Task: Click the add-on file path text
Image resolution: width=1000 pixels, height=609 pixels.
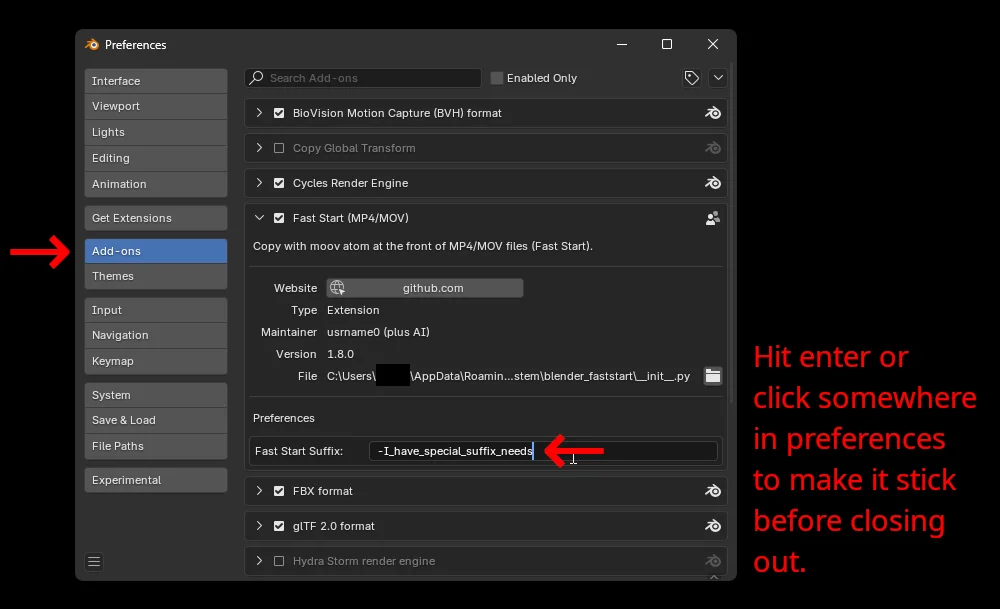Action: point(508,376)
